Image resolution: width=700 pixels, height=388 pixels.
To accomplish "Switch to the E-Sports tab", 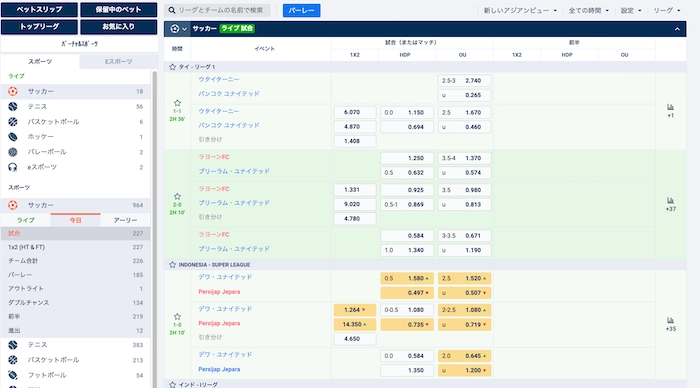I will point(119,62).
